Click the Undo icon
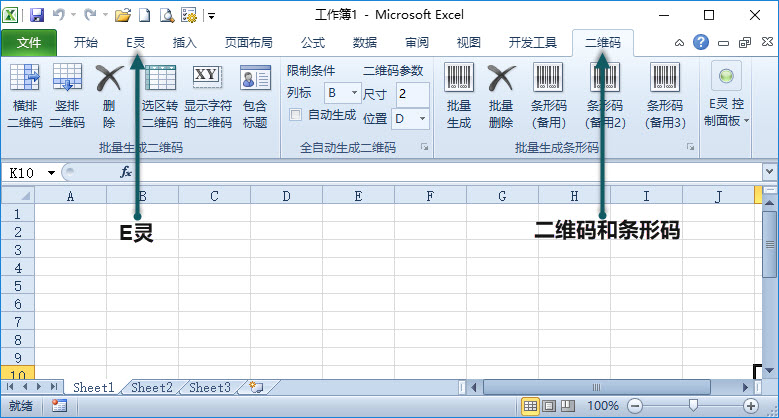This screenshot has height=418, width=779. coord(59,15)
